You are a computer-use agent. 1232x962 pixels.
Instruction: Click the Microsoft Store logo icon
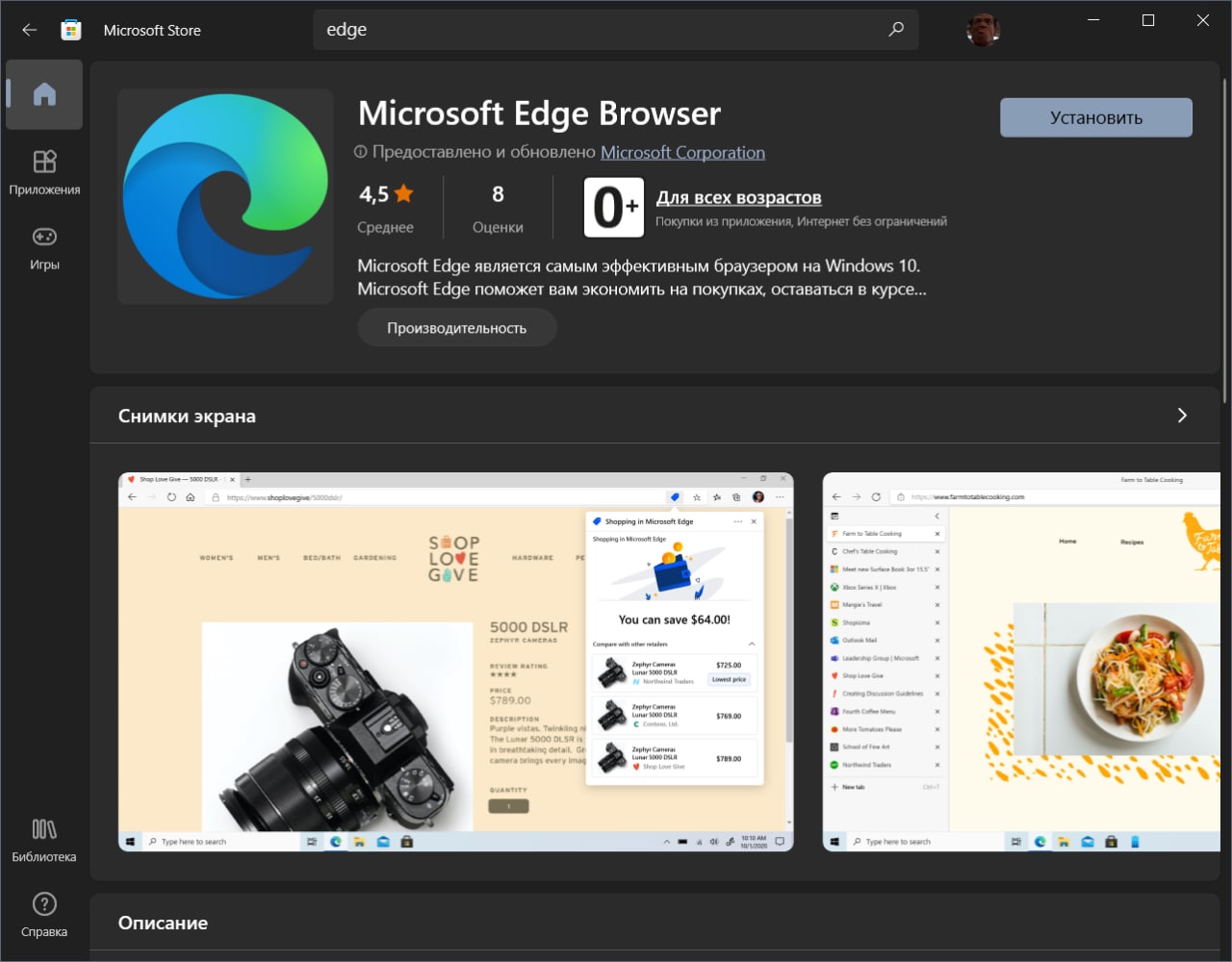[x=71, y=30]
